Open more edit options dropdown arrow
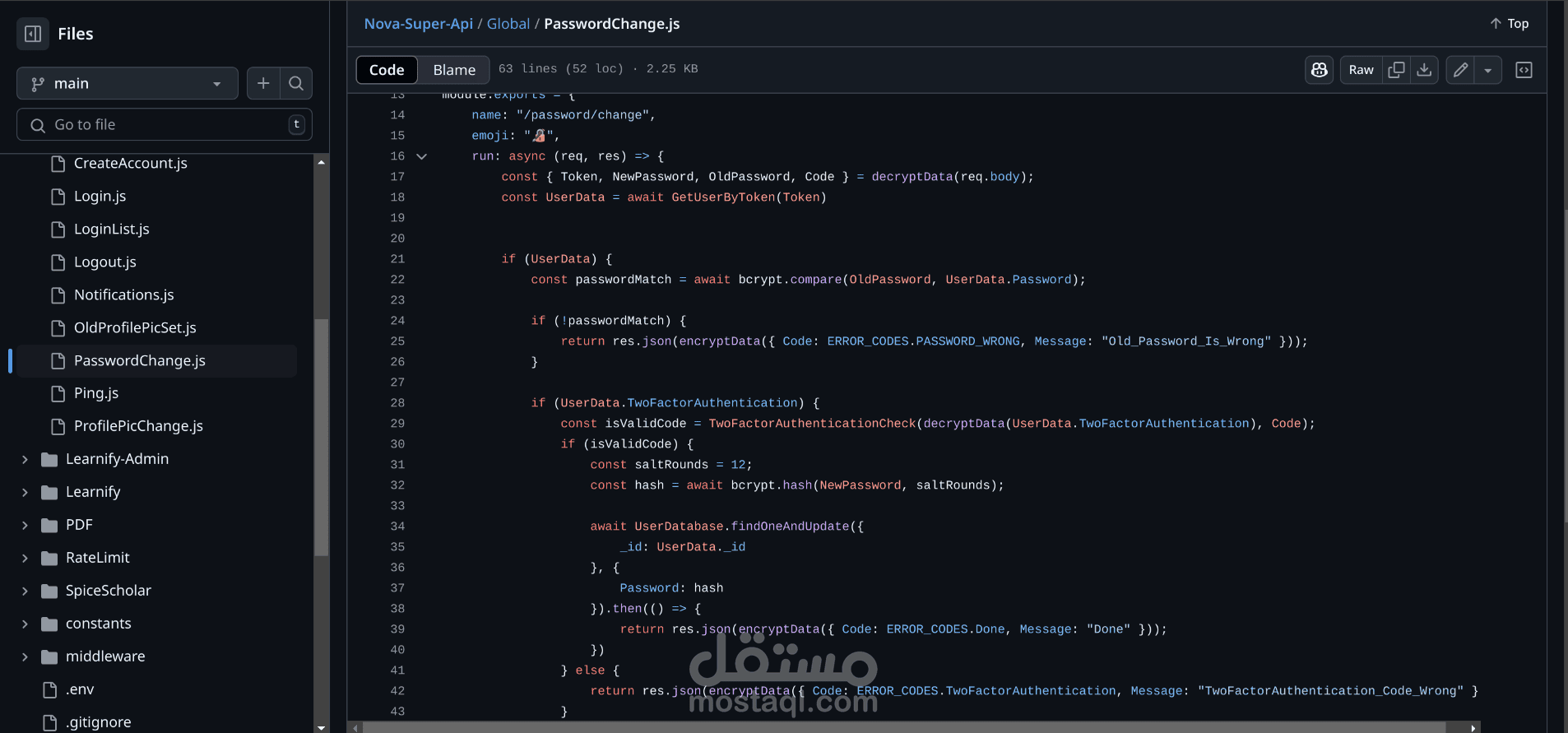The width and height of the screenshot is (1568, 733). (x=1488, y=70)
